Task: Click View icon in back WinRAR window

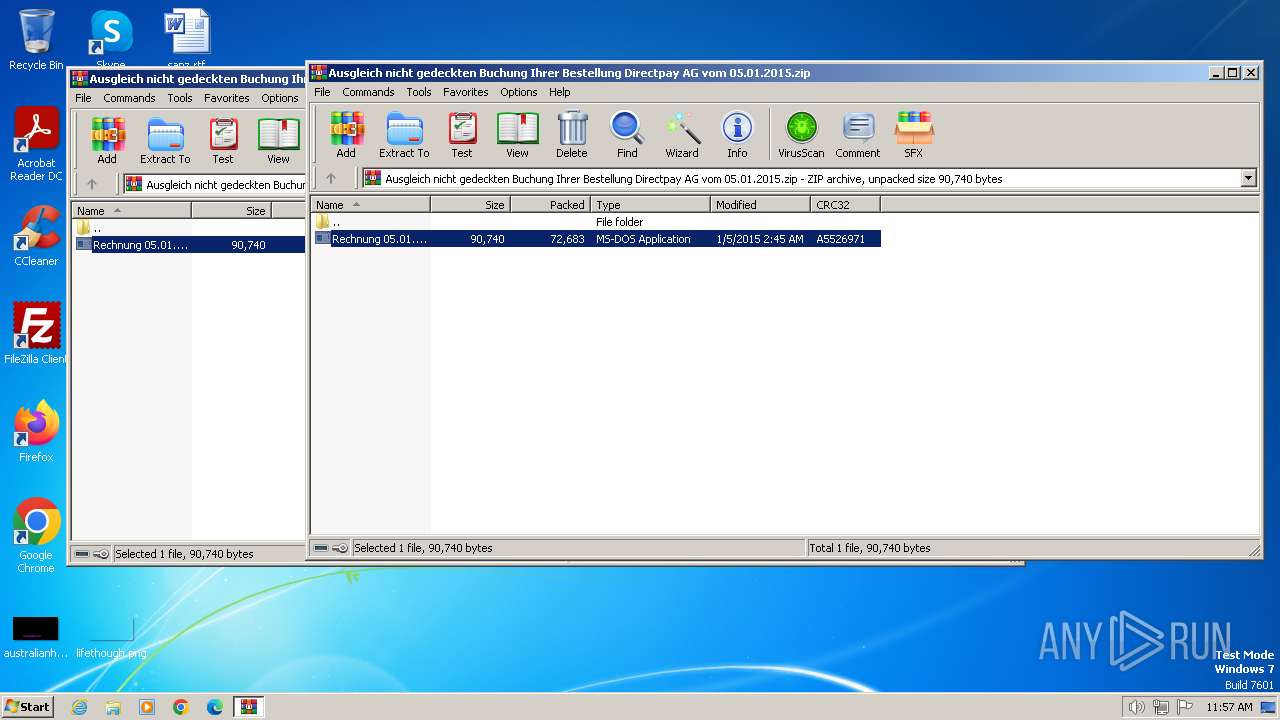Action: 278,140
